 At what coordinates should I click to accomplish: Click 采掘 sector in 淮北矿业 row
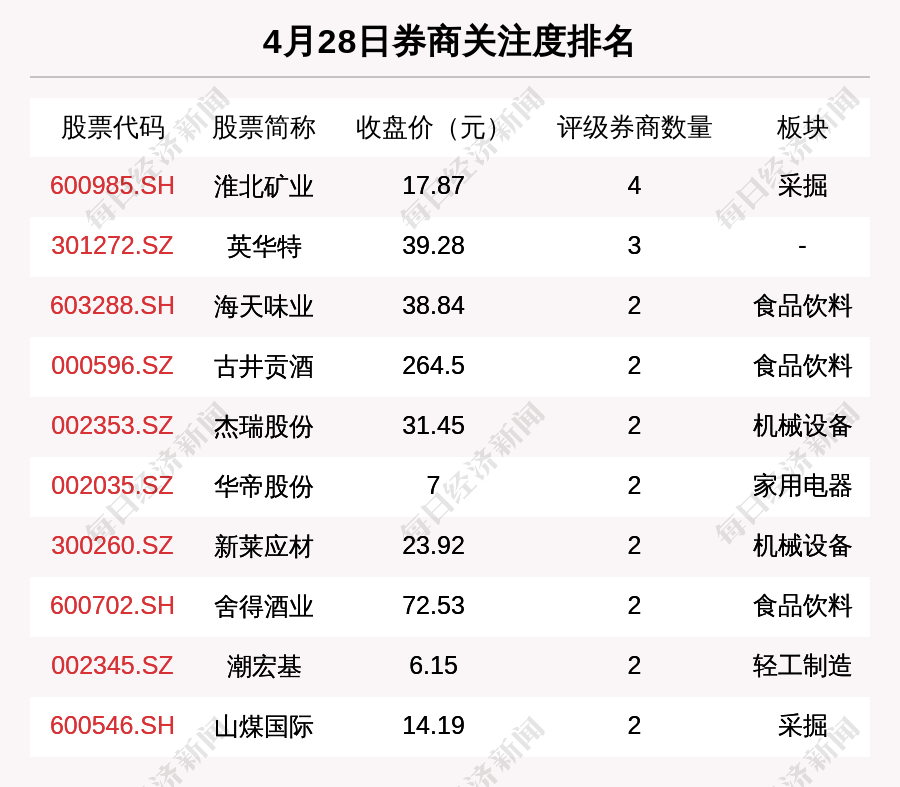802,186
